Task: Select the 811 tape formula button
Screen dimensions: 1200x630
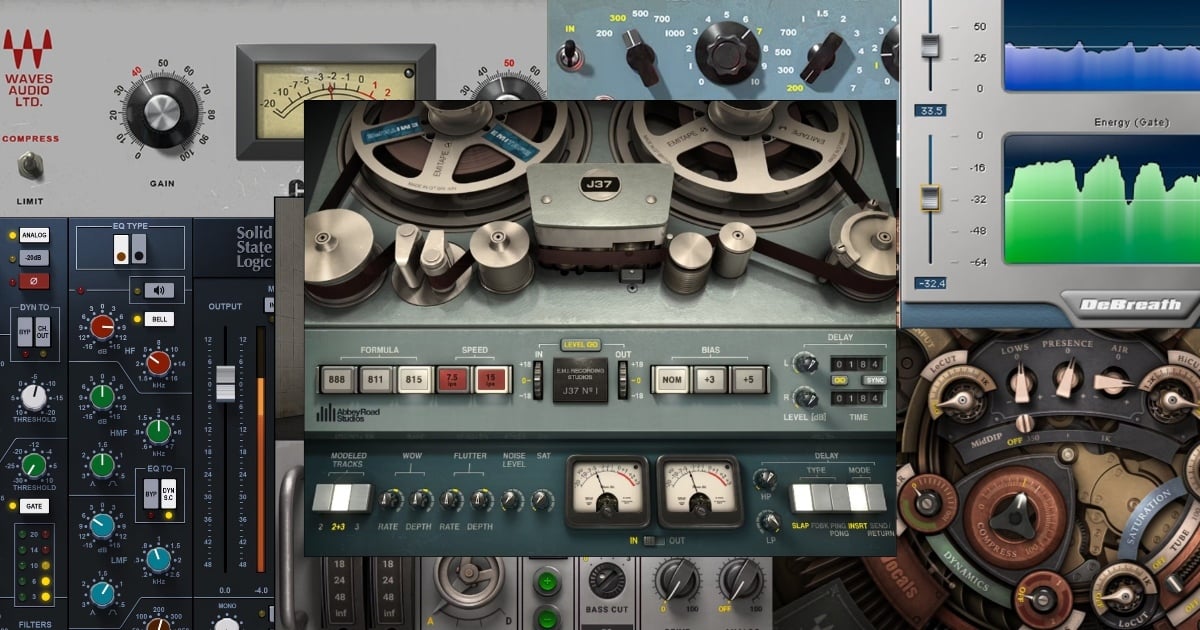Action: pos(375,380)
